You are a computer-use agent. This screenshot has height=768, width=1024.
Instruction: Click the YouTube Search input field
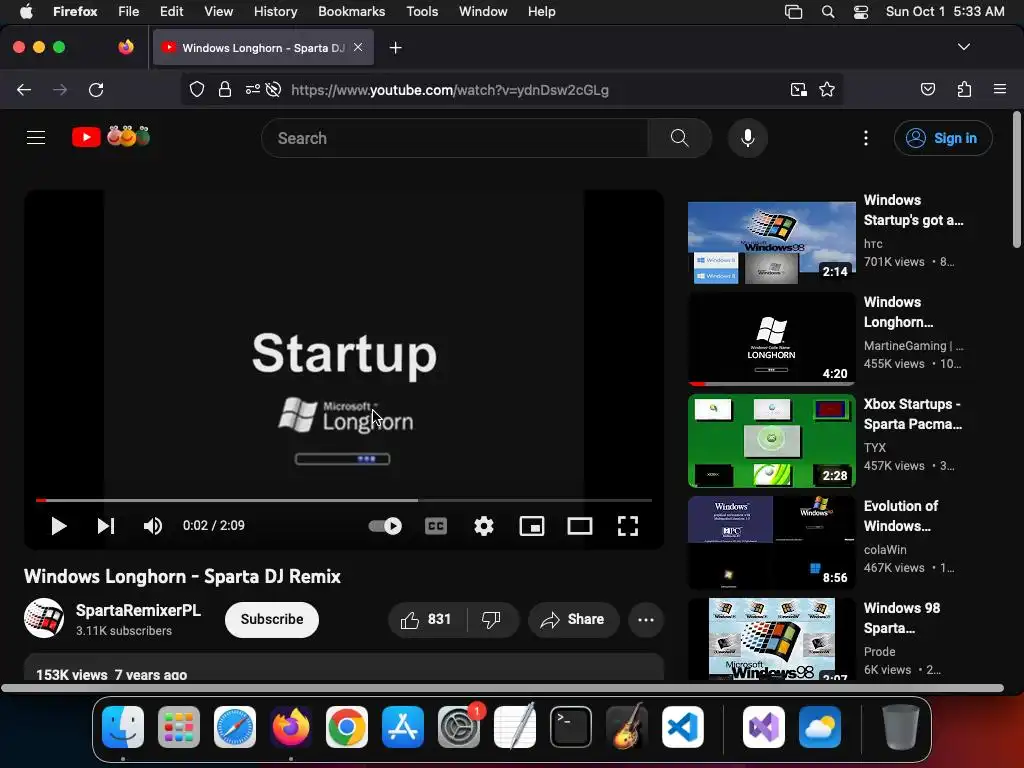point(455,138)
